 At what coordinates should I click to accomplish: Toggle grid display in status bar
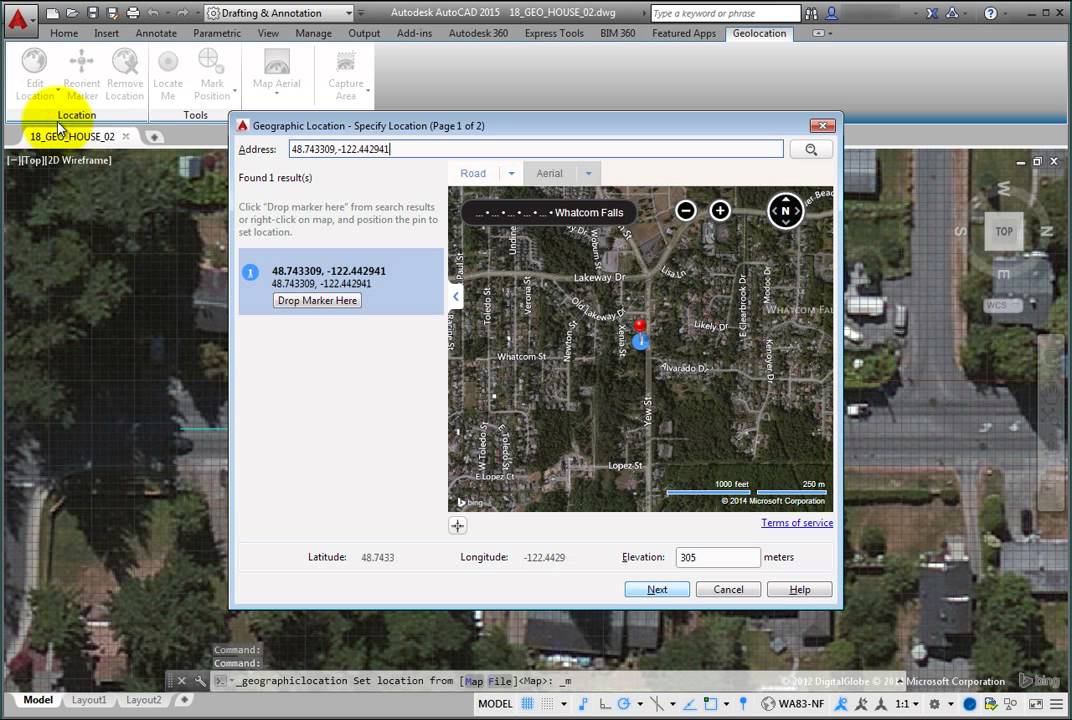[528, 704]
